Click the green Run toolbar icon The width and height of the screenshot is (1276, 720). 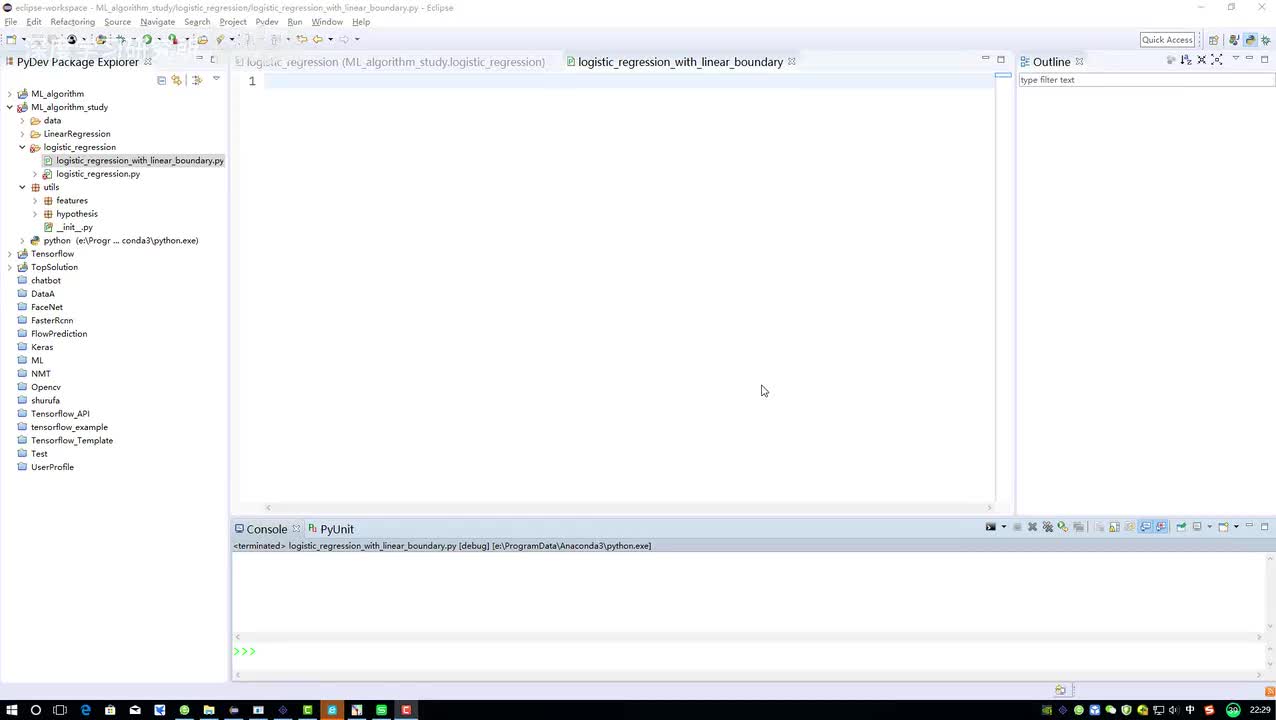click(x=147, y=39)
